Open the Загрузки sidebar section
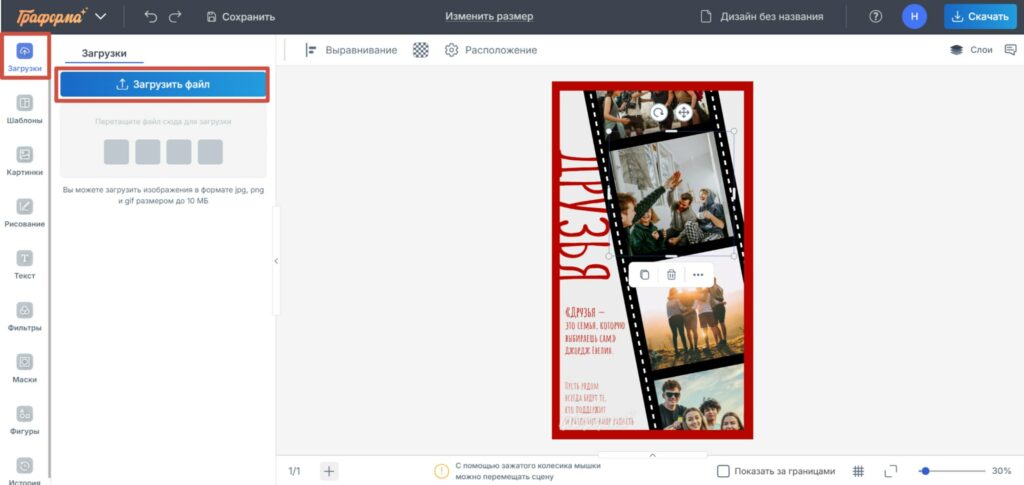 (25, 57)
